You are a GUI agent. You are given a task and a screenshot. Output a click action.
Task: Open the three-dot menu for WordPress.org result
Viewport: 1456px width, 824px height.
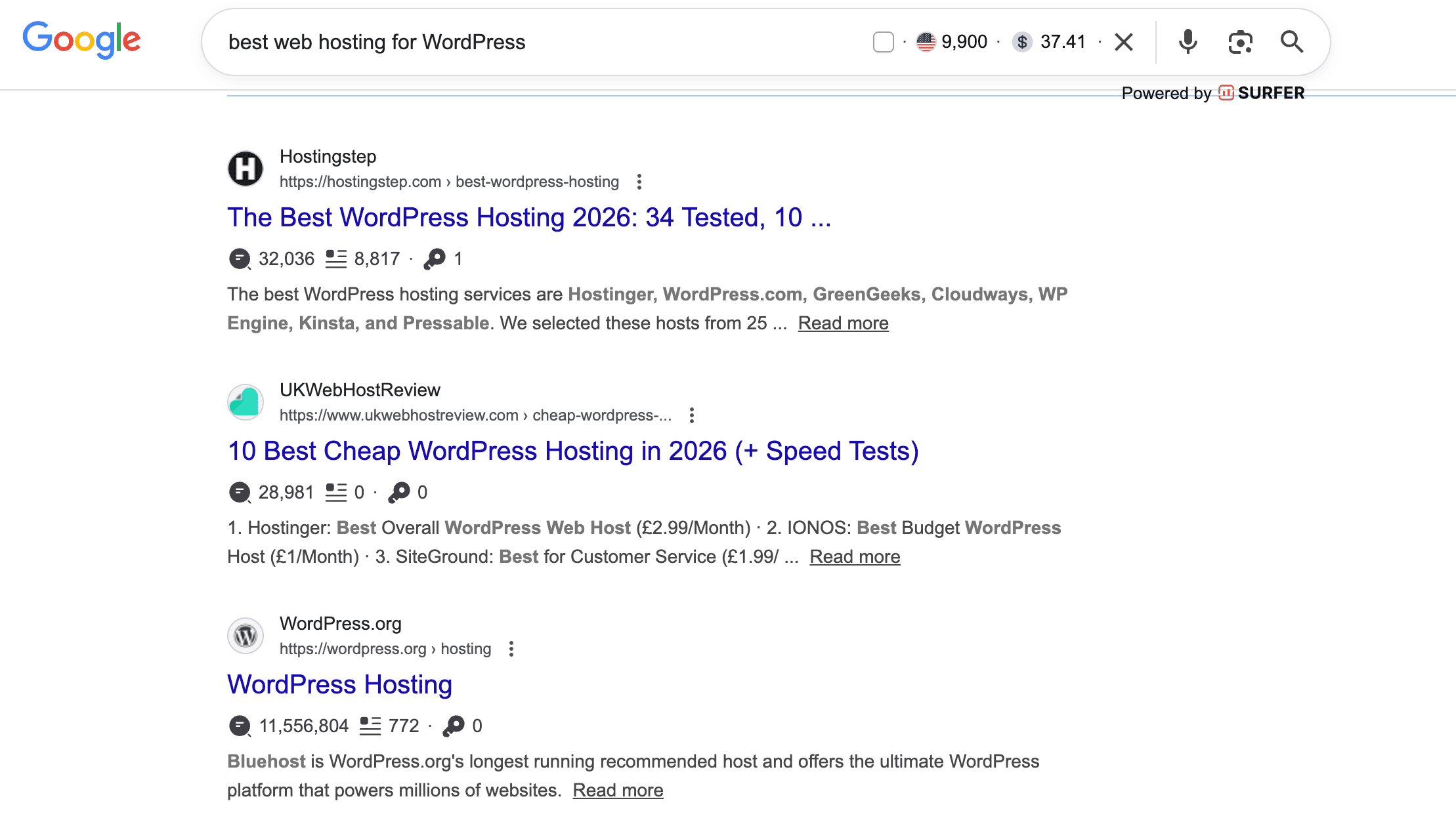pos(511,649)
